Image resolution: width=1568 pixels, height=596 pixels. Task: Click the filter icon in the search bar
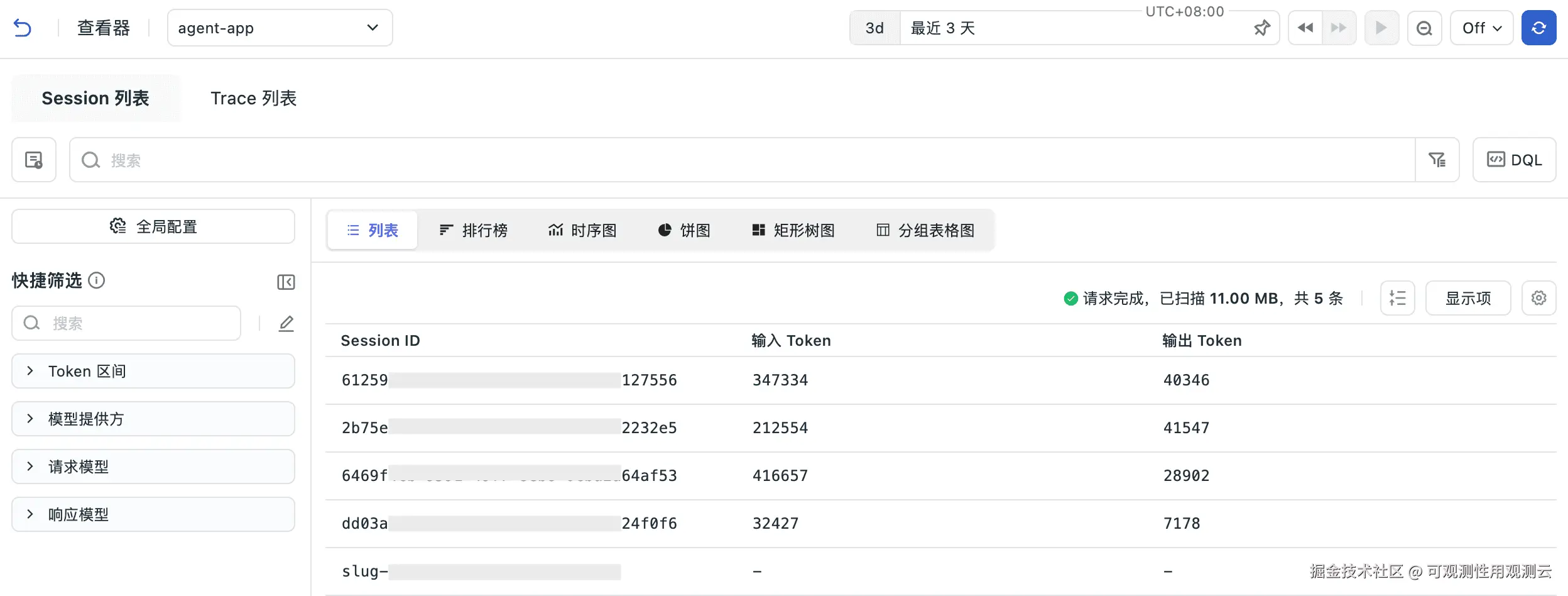[1437, 160]
